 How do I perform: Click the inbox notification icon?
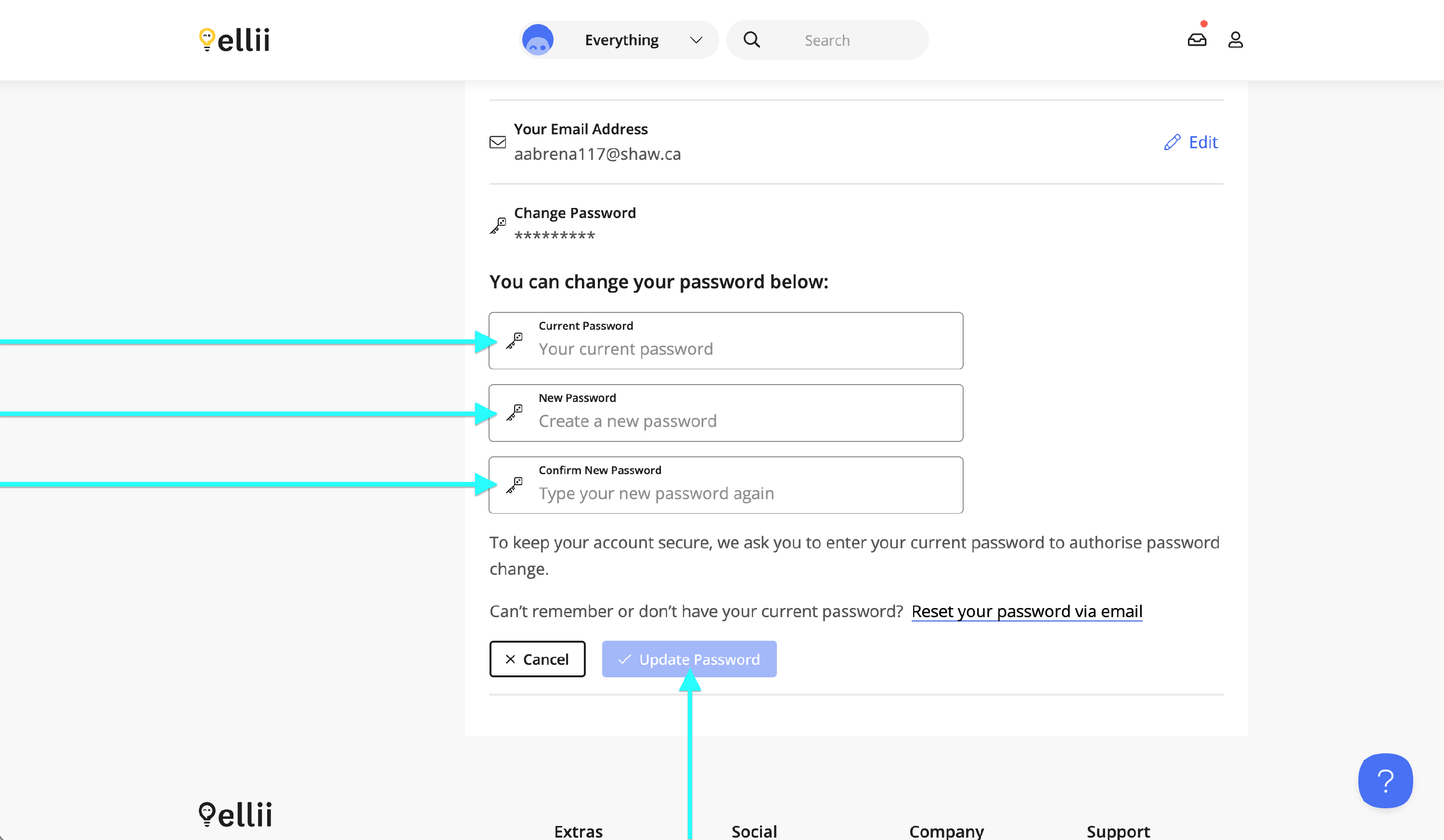pos(1197,39)
